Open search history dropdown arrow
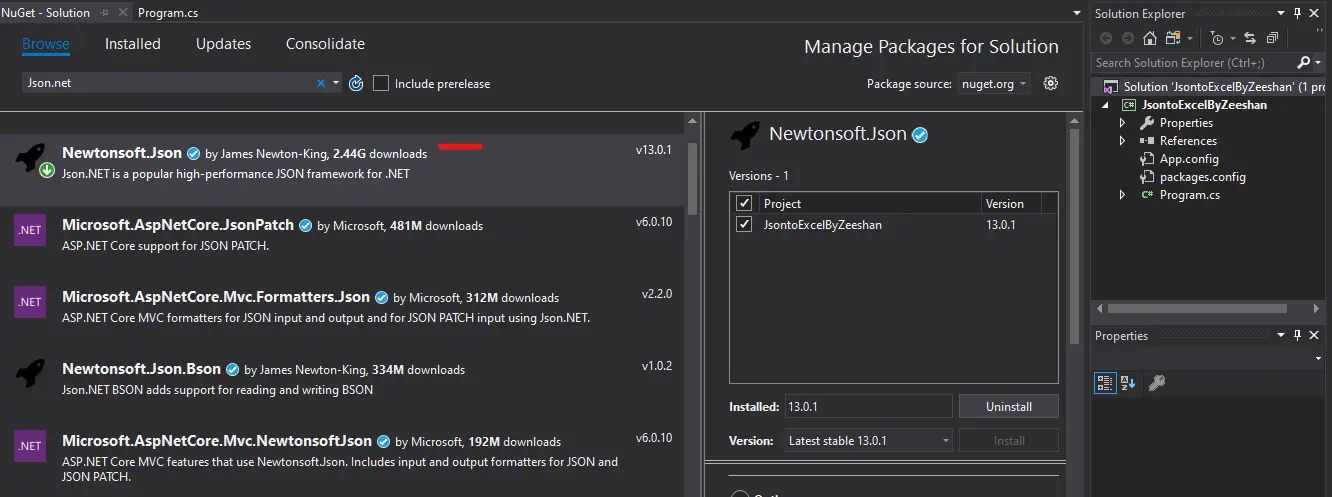 click(x=336, y=83)
